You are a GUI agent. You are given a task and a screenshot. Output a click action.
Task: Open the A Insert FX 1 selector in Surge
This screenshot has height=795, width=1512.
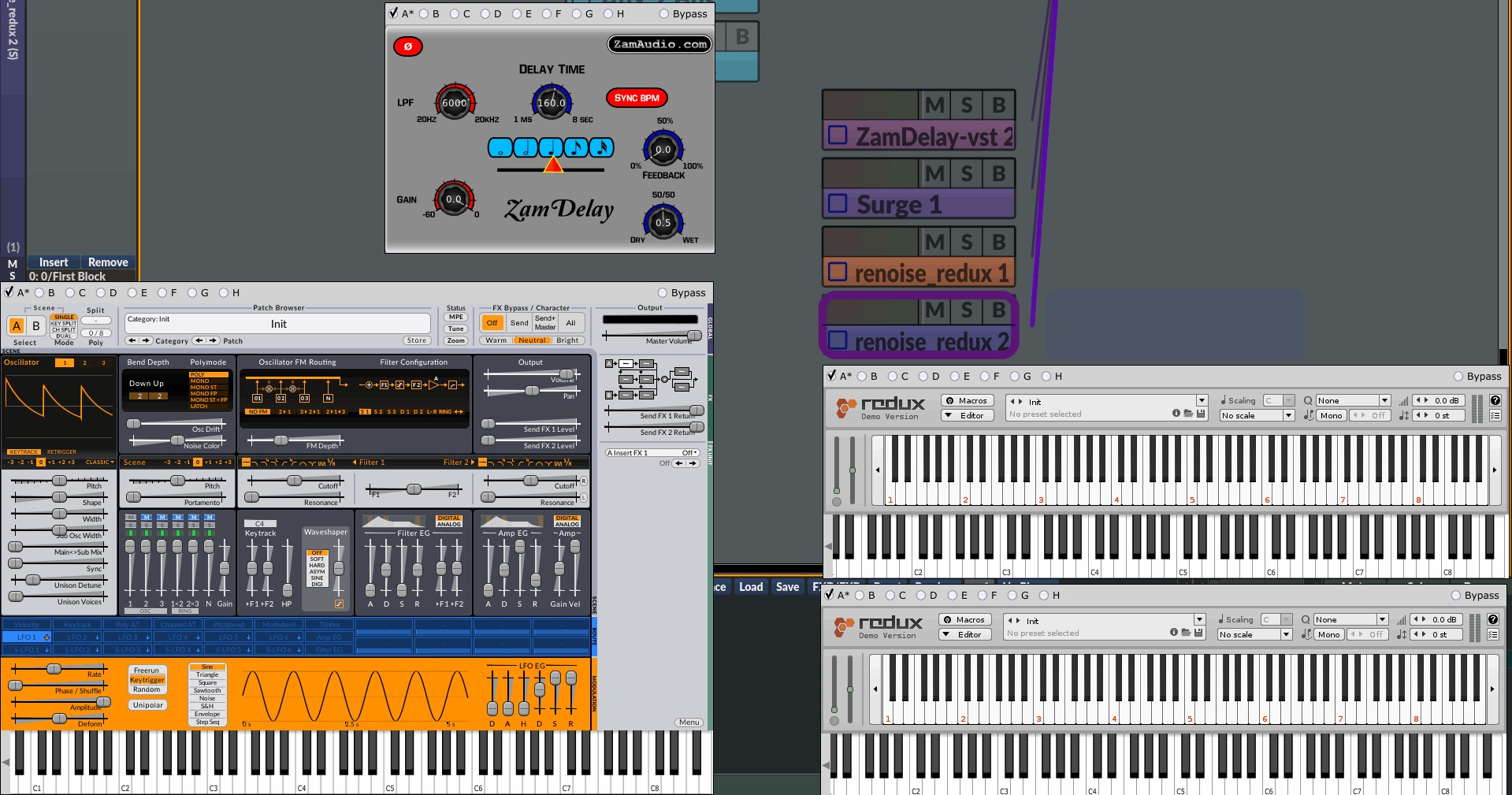point(652,453)
